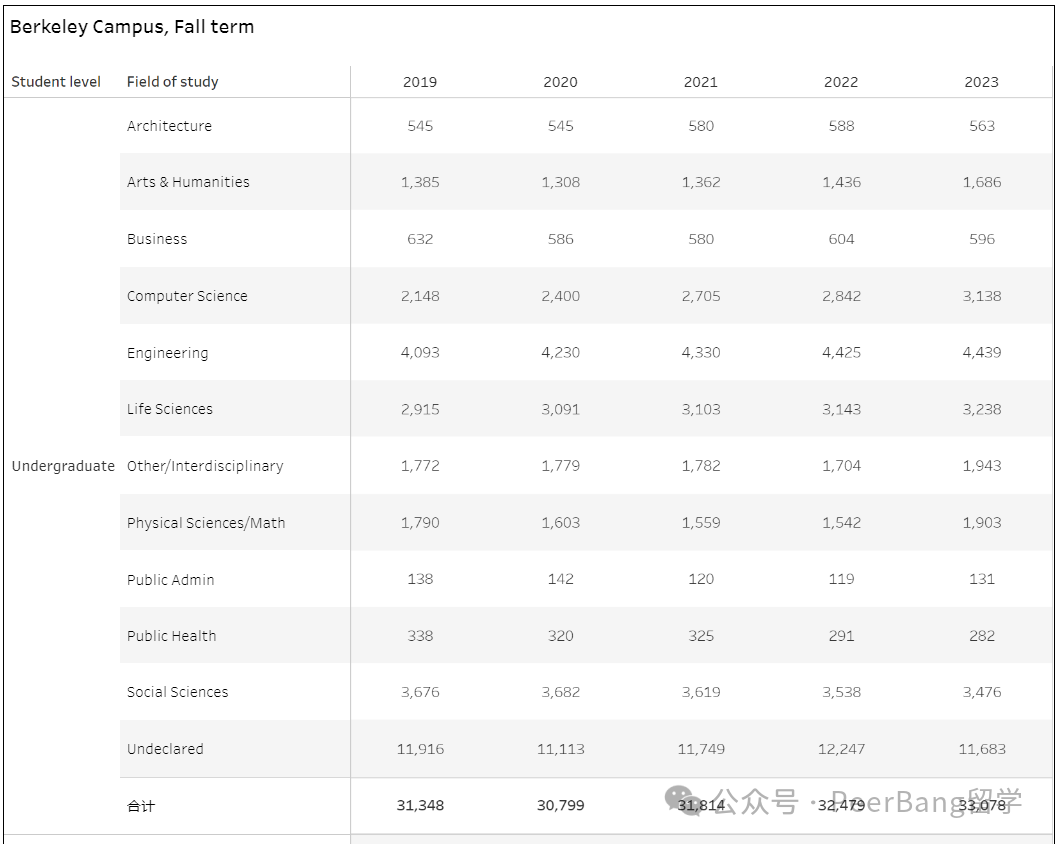Select the Physical Sciences/Math row label

click(x=206, y=523)
